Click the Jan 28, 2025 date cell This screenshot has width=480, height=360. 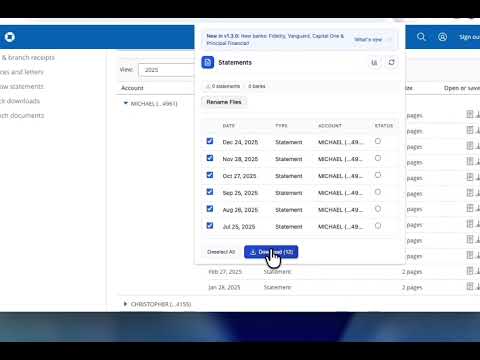click(224, 287)
